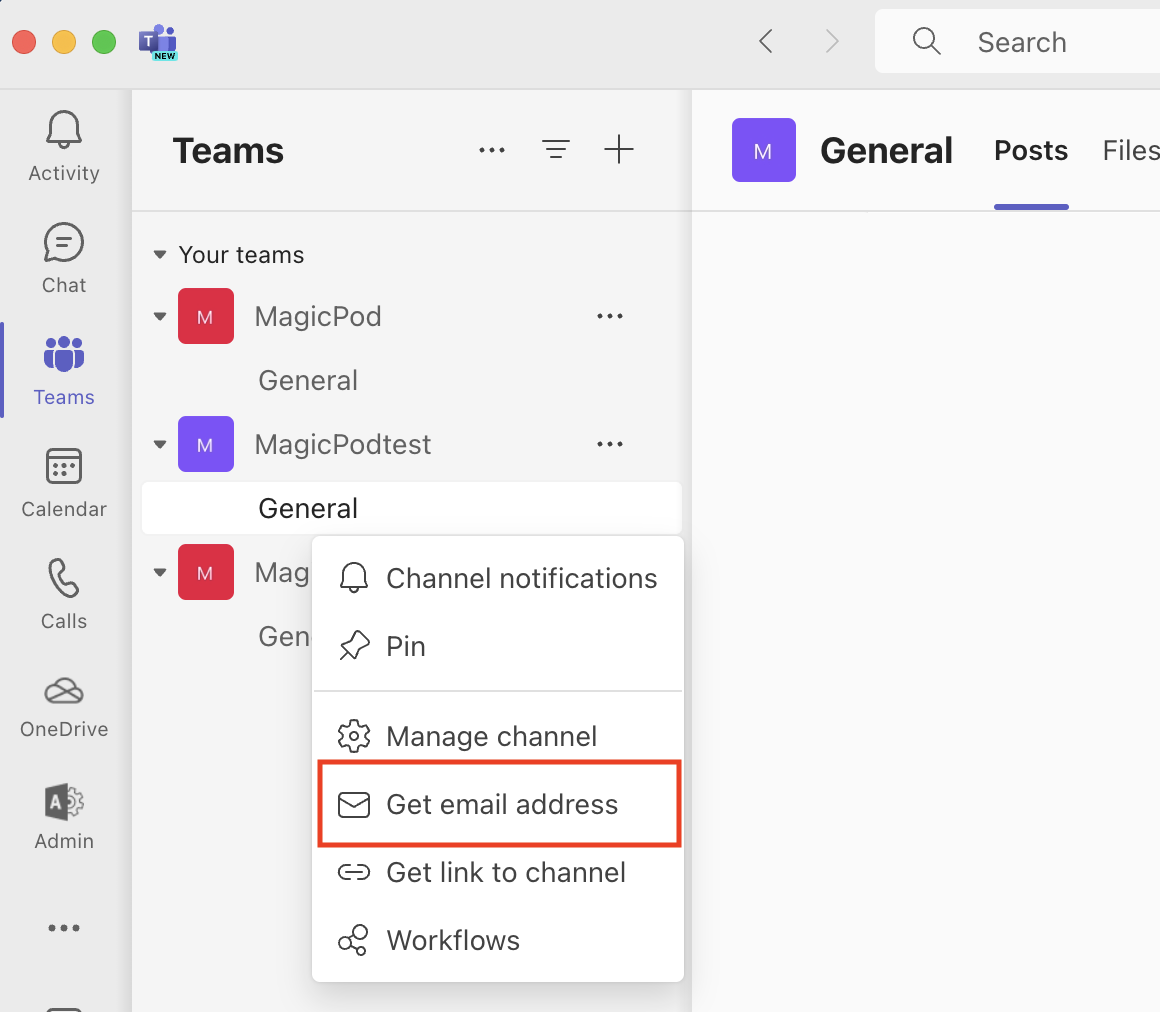Switch to the Files tab
This screenshot has width=1160, height=1012.
click(x=1131, y=151)
